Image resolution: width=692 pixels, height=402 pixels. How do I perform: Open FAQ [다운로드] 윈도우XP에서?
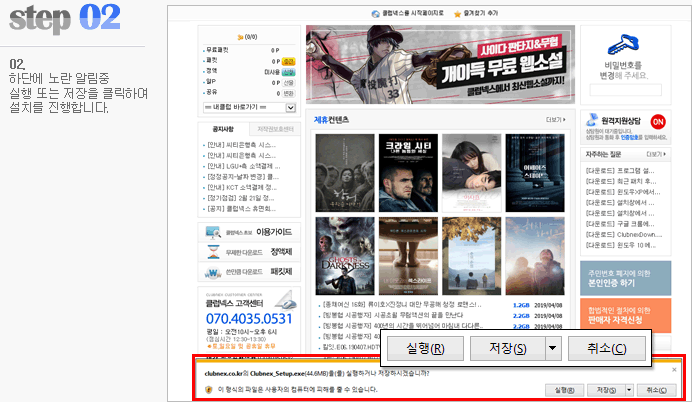click(623, 192)
